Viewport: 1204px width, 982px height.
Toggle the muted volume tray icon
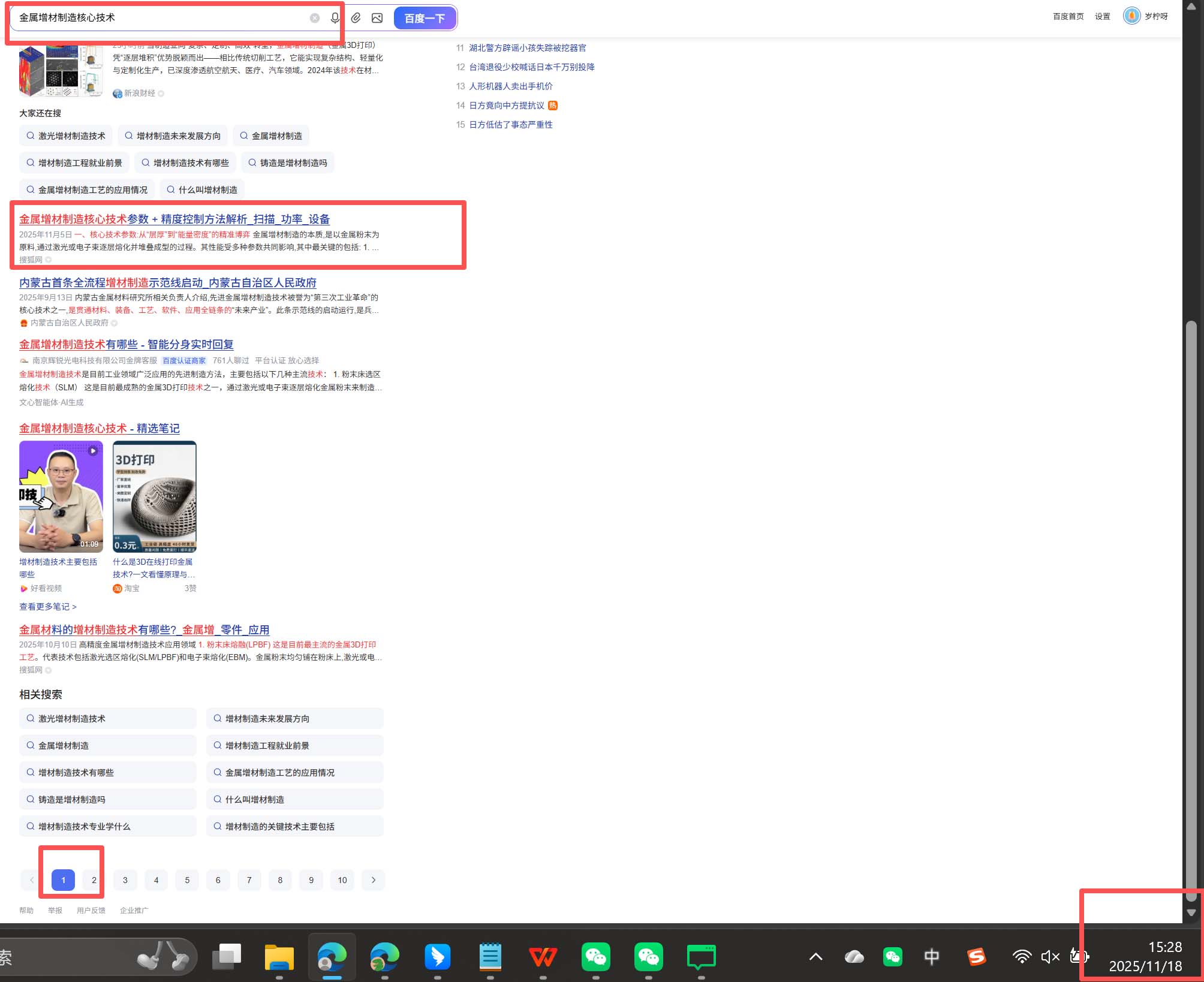click(x=1050, y=956)
